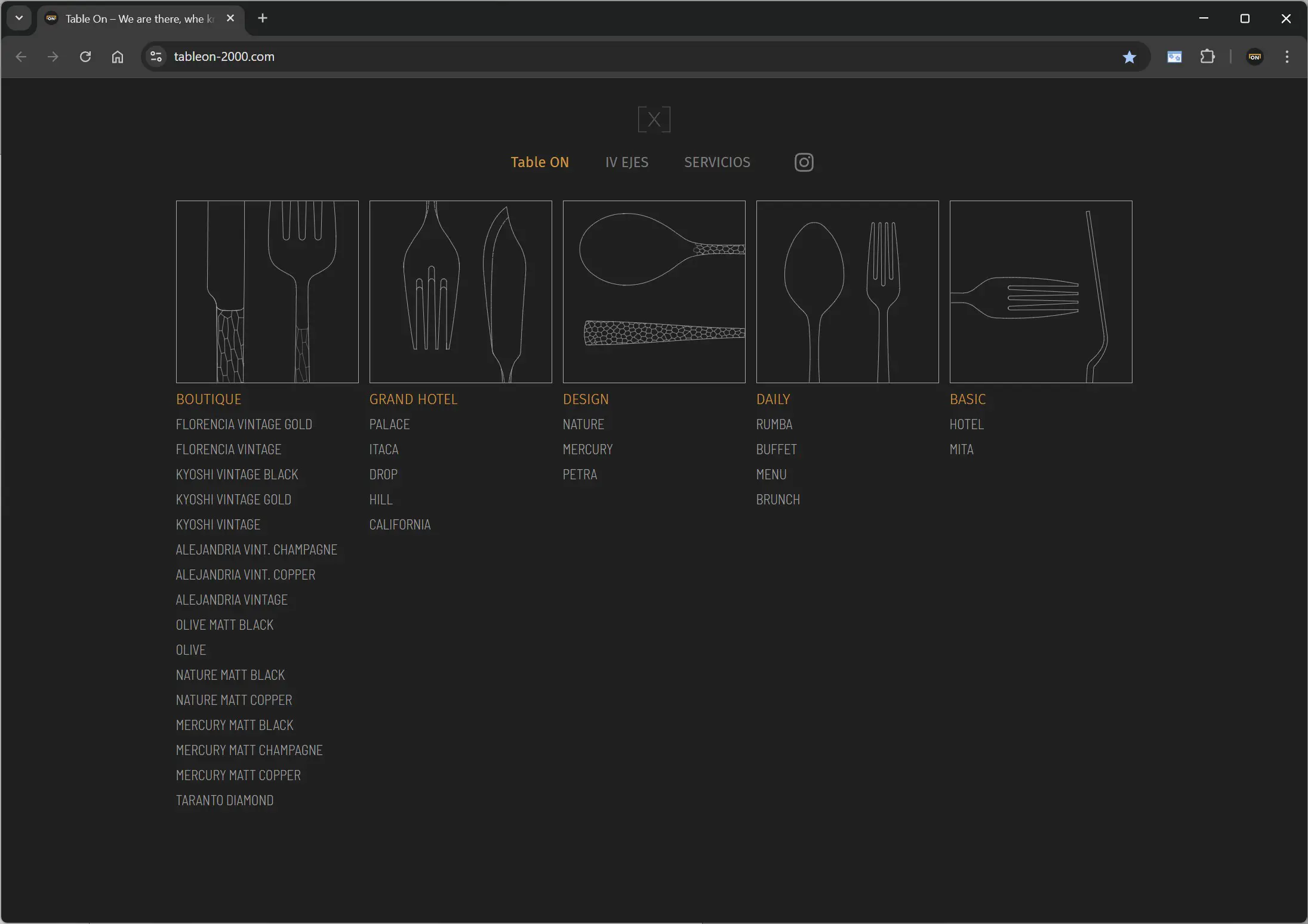Click the profile avatar icon
The width and height of the screenshot is (1308, 924).
click(x=1254, y=57)
